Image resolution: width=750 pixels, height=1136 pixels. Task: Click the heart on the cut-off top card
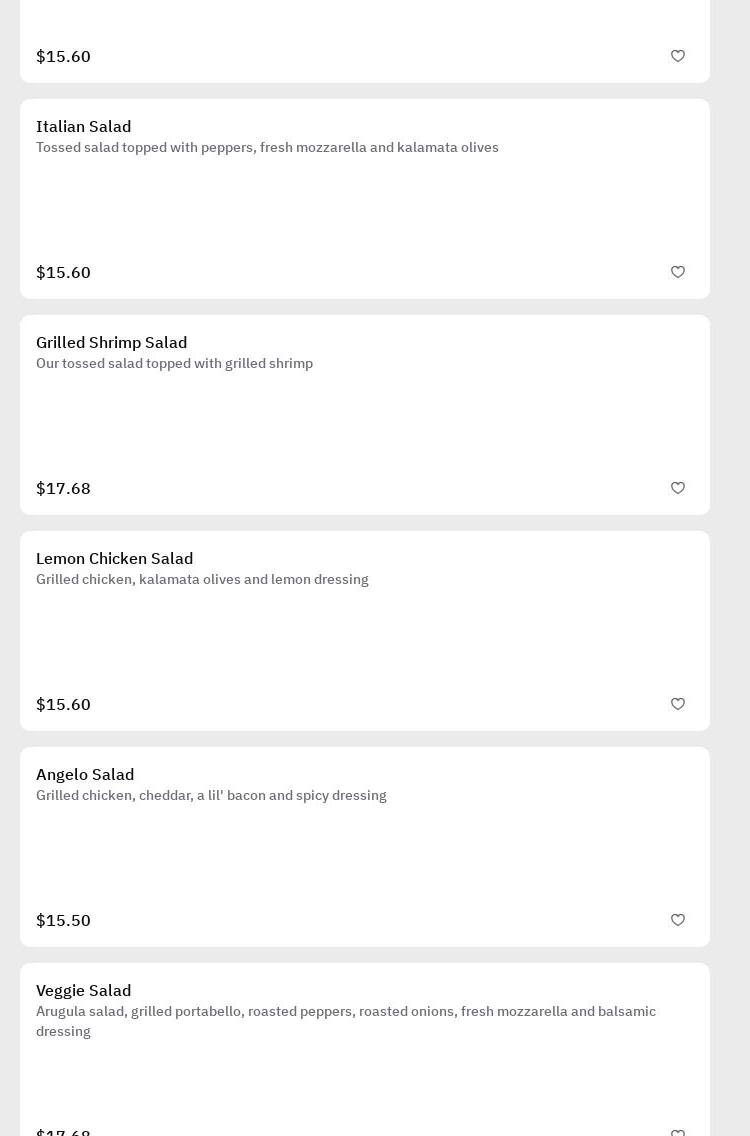678,56
